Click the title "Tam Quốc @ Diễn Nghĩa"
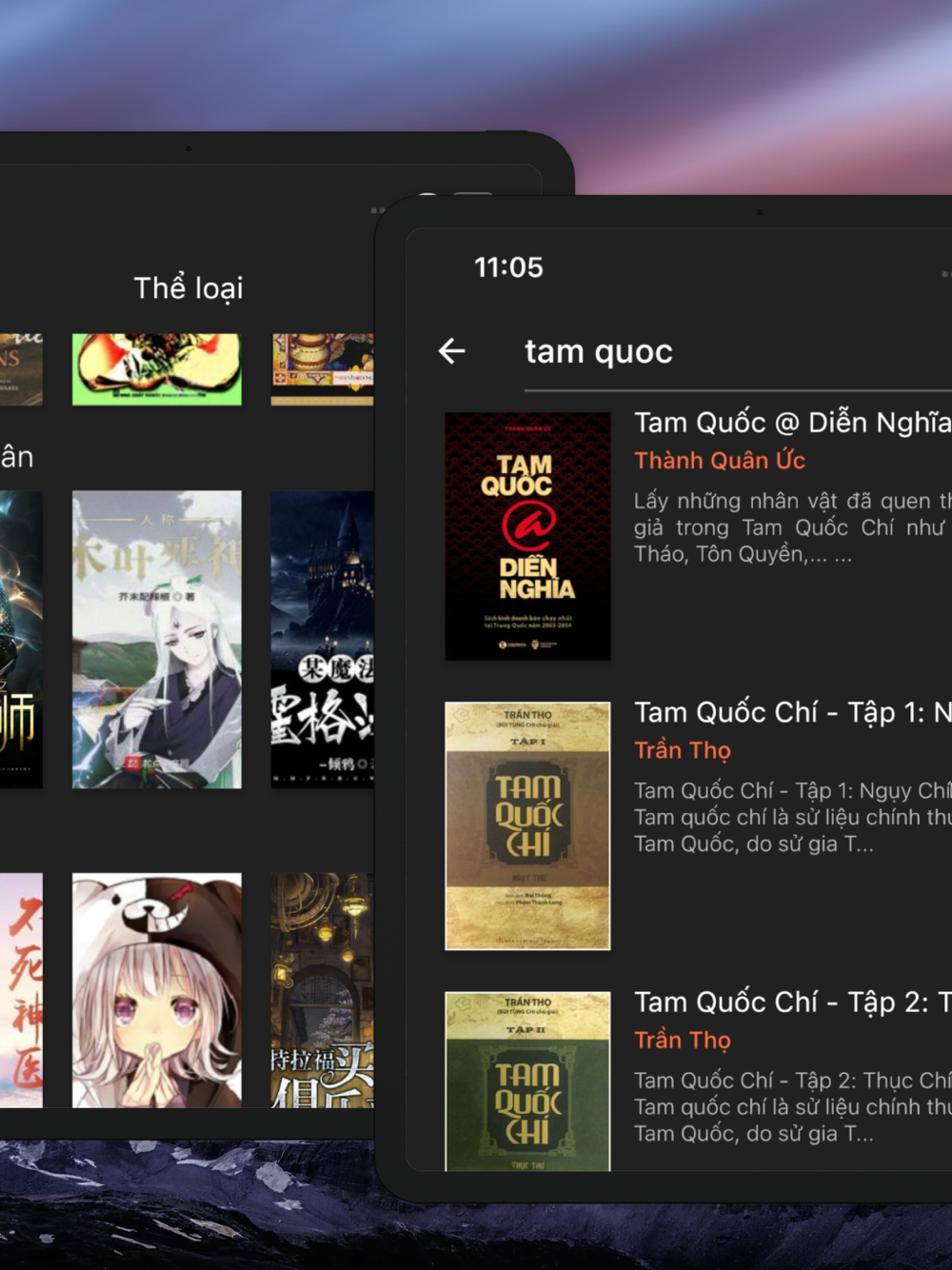This screenshot has width=952, height=1270. coord(792,422)
